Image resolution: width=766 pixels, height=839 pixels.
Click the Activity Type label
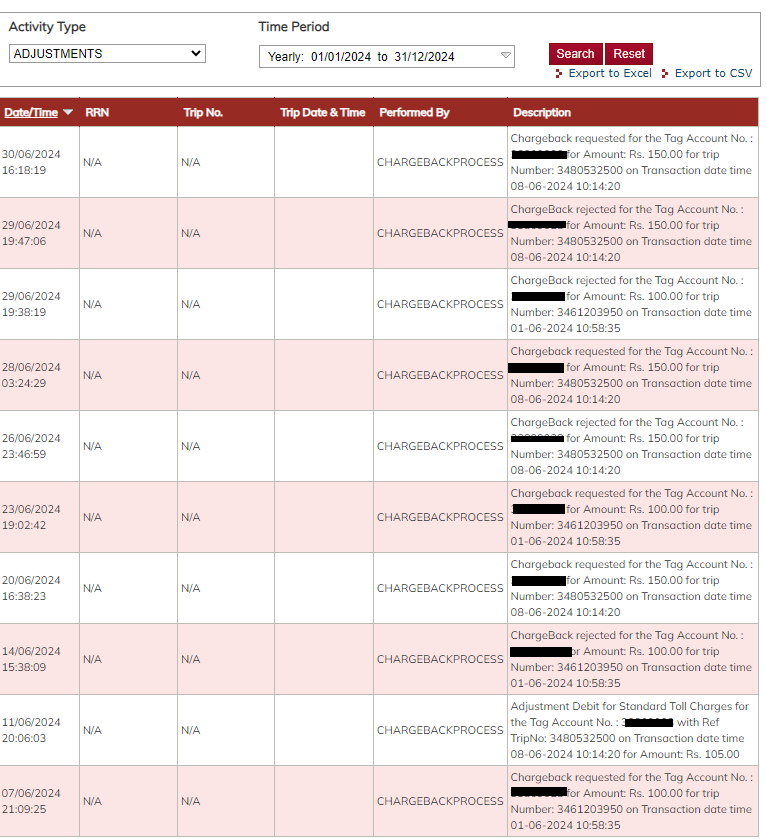pyautogui.click(x=47, y=27)
